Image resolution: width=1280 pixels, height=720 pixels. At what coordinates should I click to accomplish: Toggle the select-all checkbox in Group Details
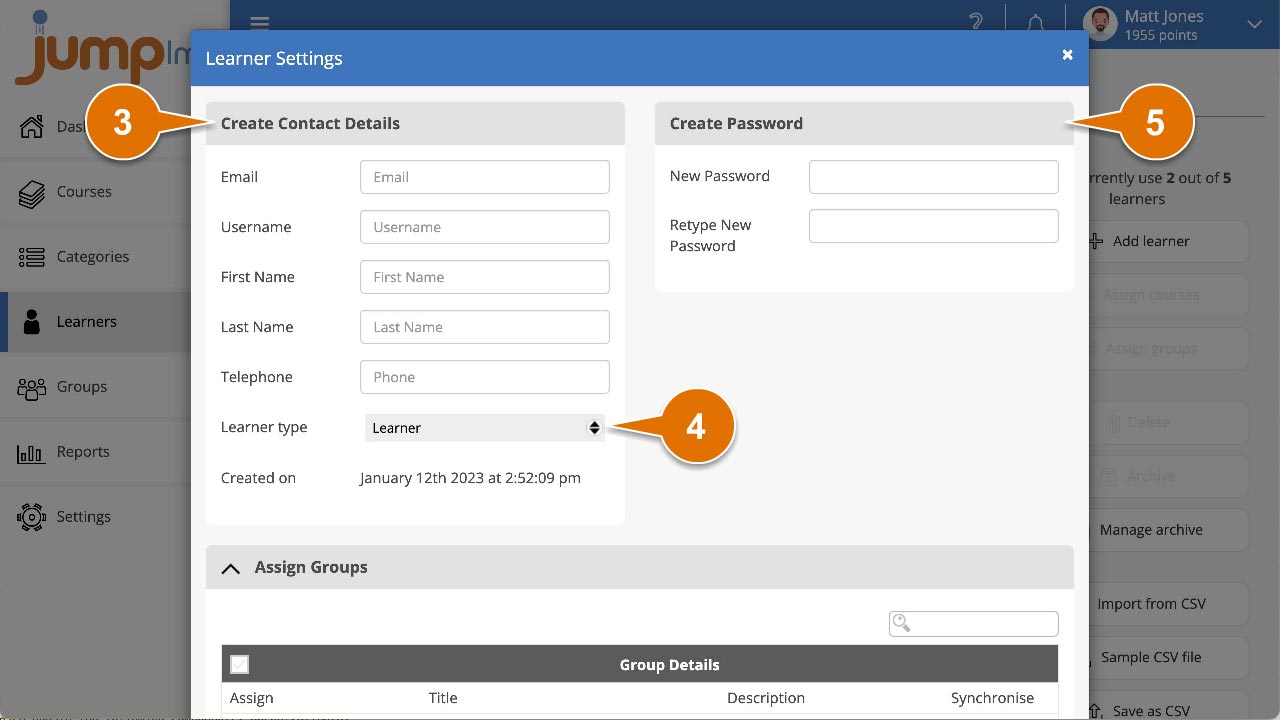click(x=239, y=664)
